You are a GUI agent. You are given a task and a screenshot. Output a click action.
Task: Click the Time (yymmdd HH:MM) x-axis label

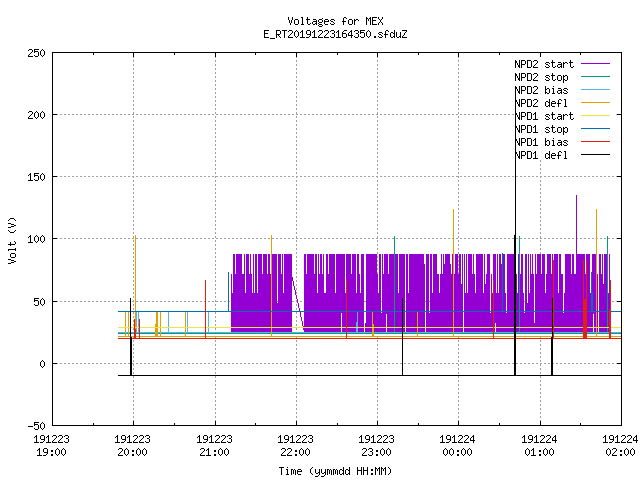pos(335,471)
